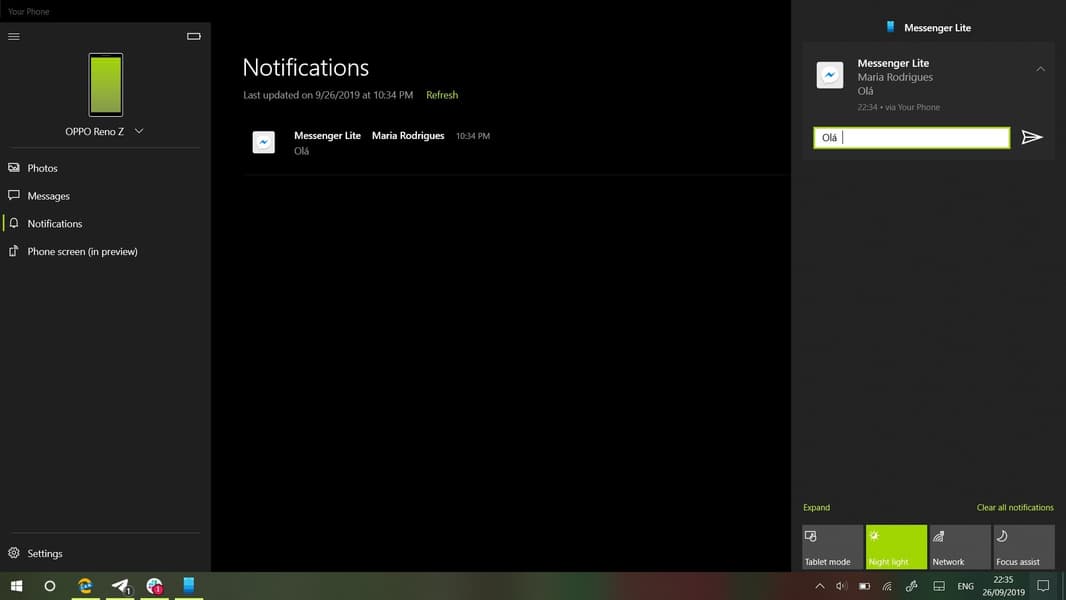1066x600 pixels.
Task: Clear all notifications
Action: click(1015, 508)
